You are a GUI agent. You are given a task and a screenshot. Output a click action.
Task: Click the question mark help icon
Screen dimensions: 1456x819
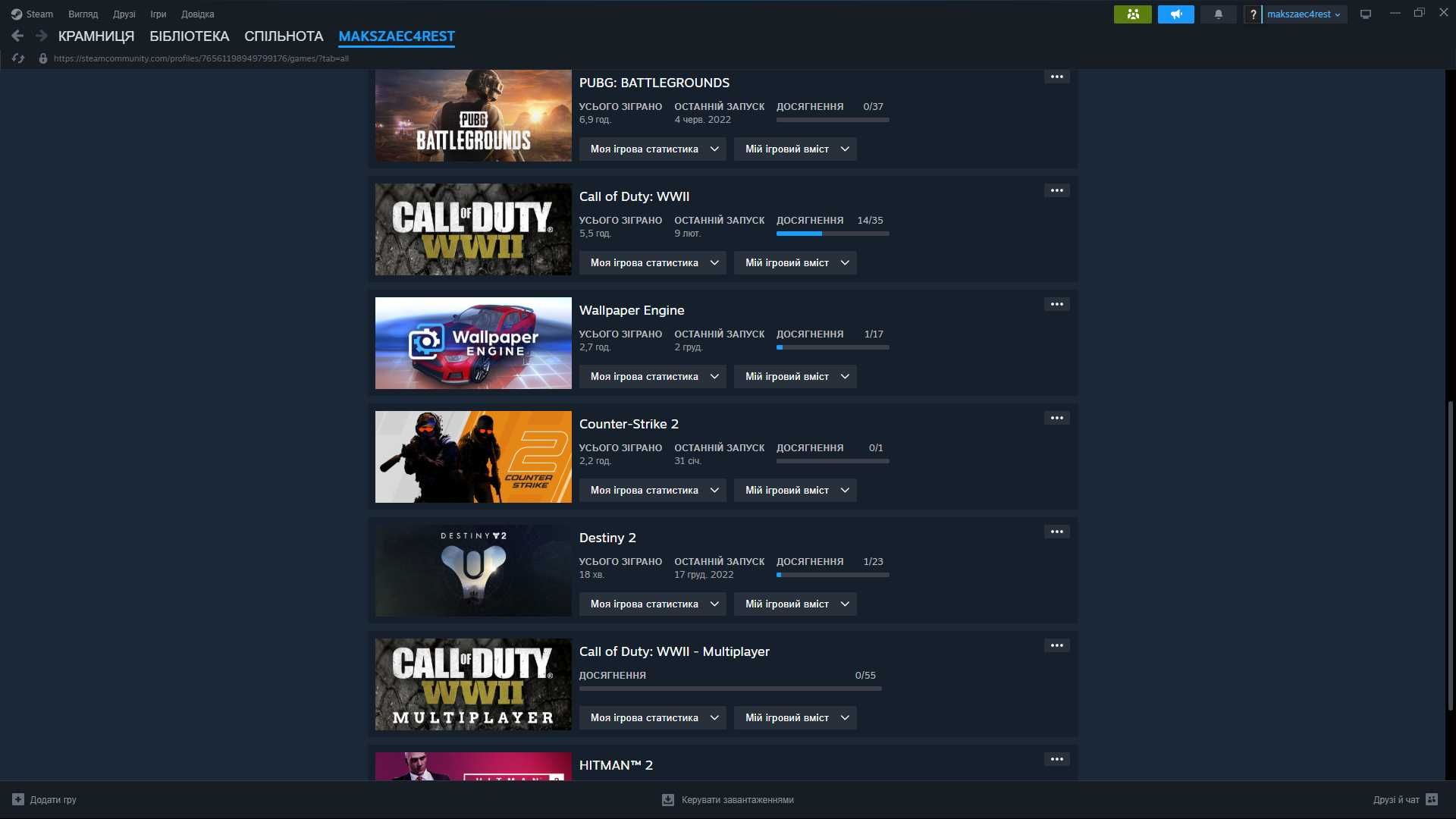point(1253,14)
